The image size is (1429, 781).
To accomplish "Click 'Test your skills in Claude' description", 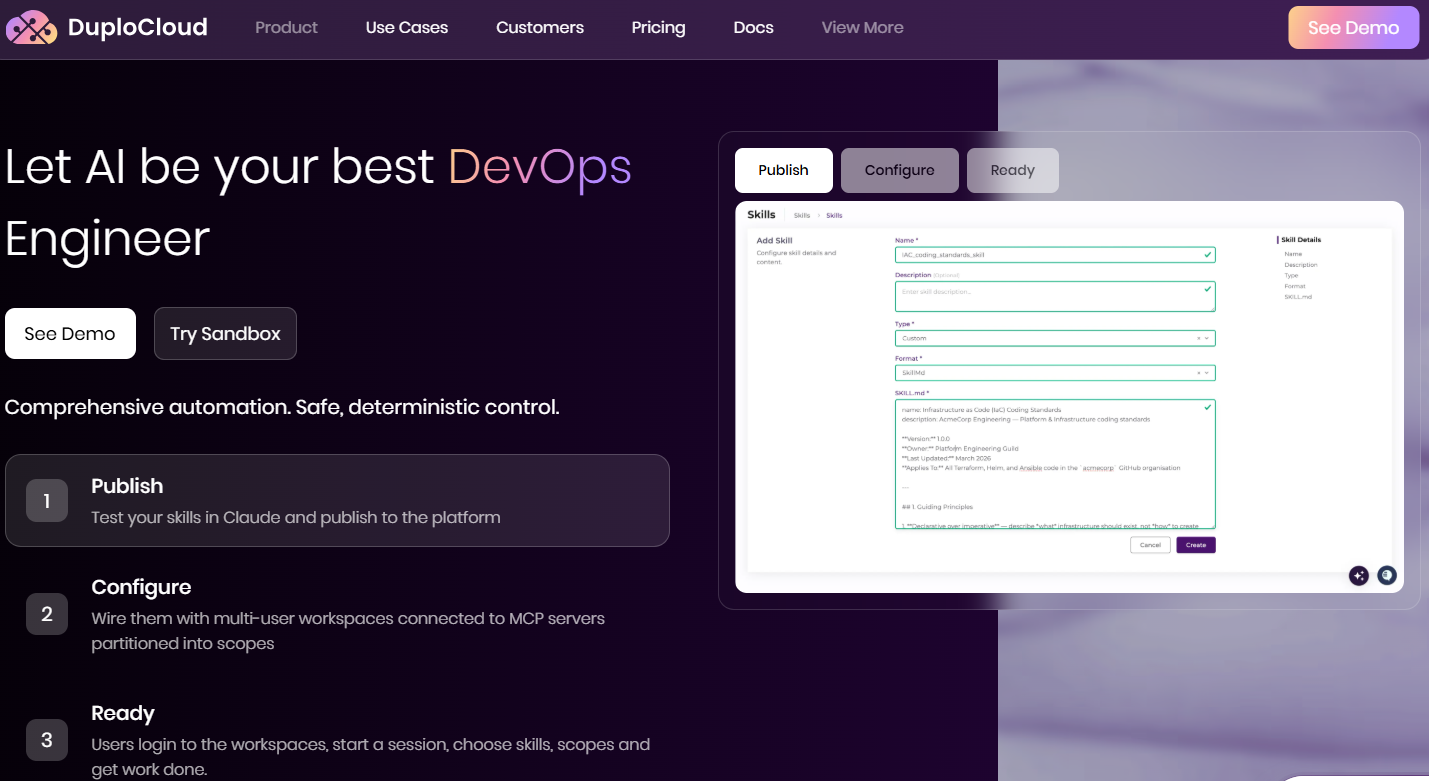I will click(x=296, y=517).
